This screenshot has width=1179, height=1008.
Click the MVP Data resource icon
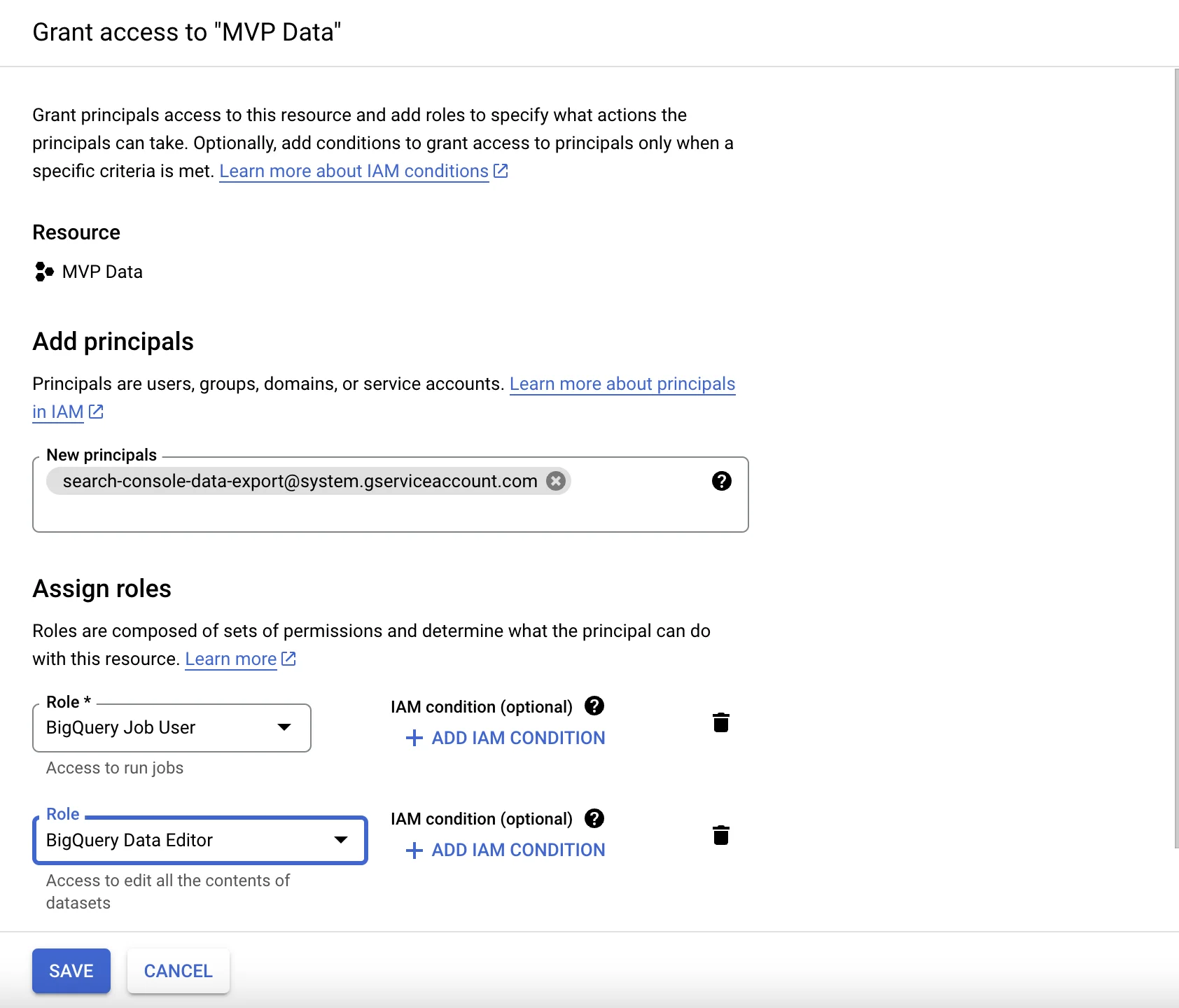coord(44,272)
